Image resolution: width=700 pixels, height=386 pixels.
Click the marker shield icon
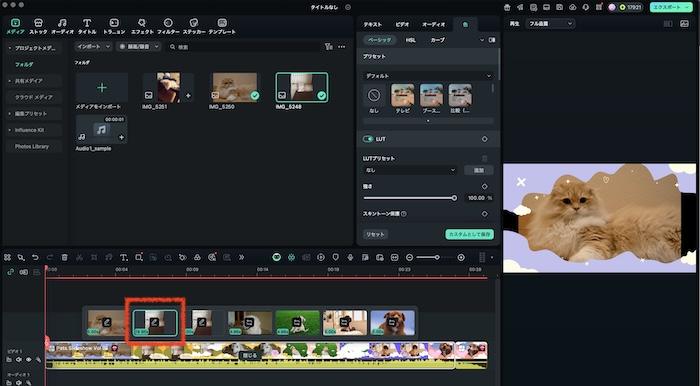[336, 257]
